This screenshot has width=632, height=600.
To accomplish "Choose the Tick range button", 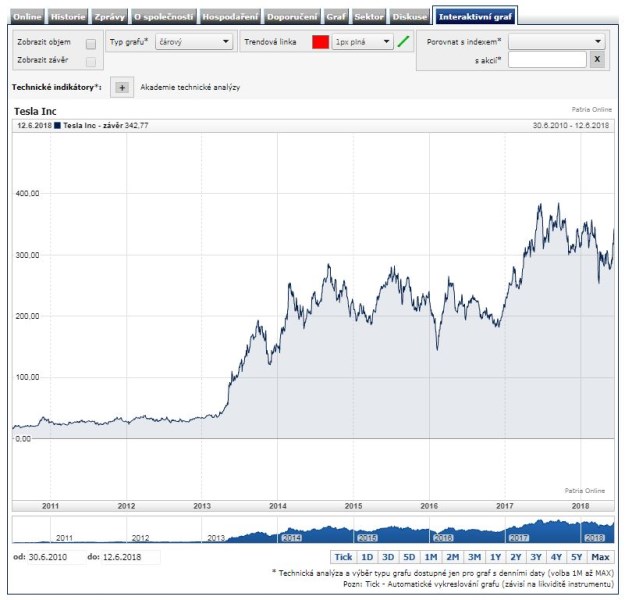I will 343,557.
